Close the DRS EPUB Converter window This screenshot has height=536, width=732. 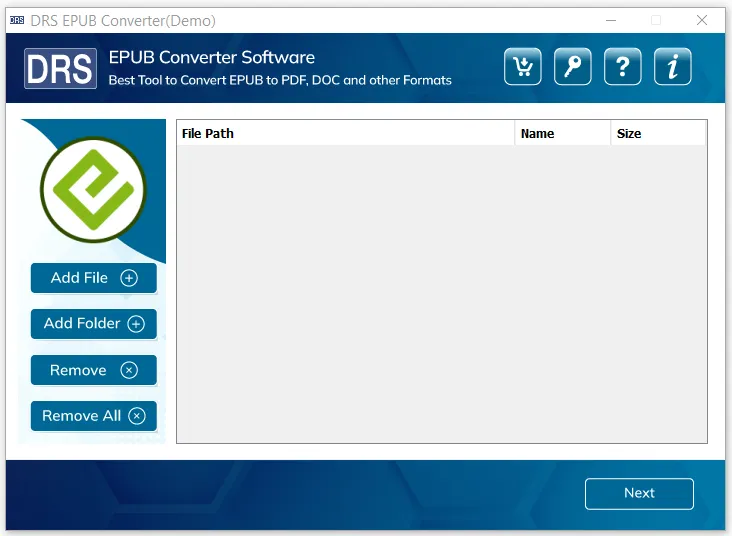point(702,20)
